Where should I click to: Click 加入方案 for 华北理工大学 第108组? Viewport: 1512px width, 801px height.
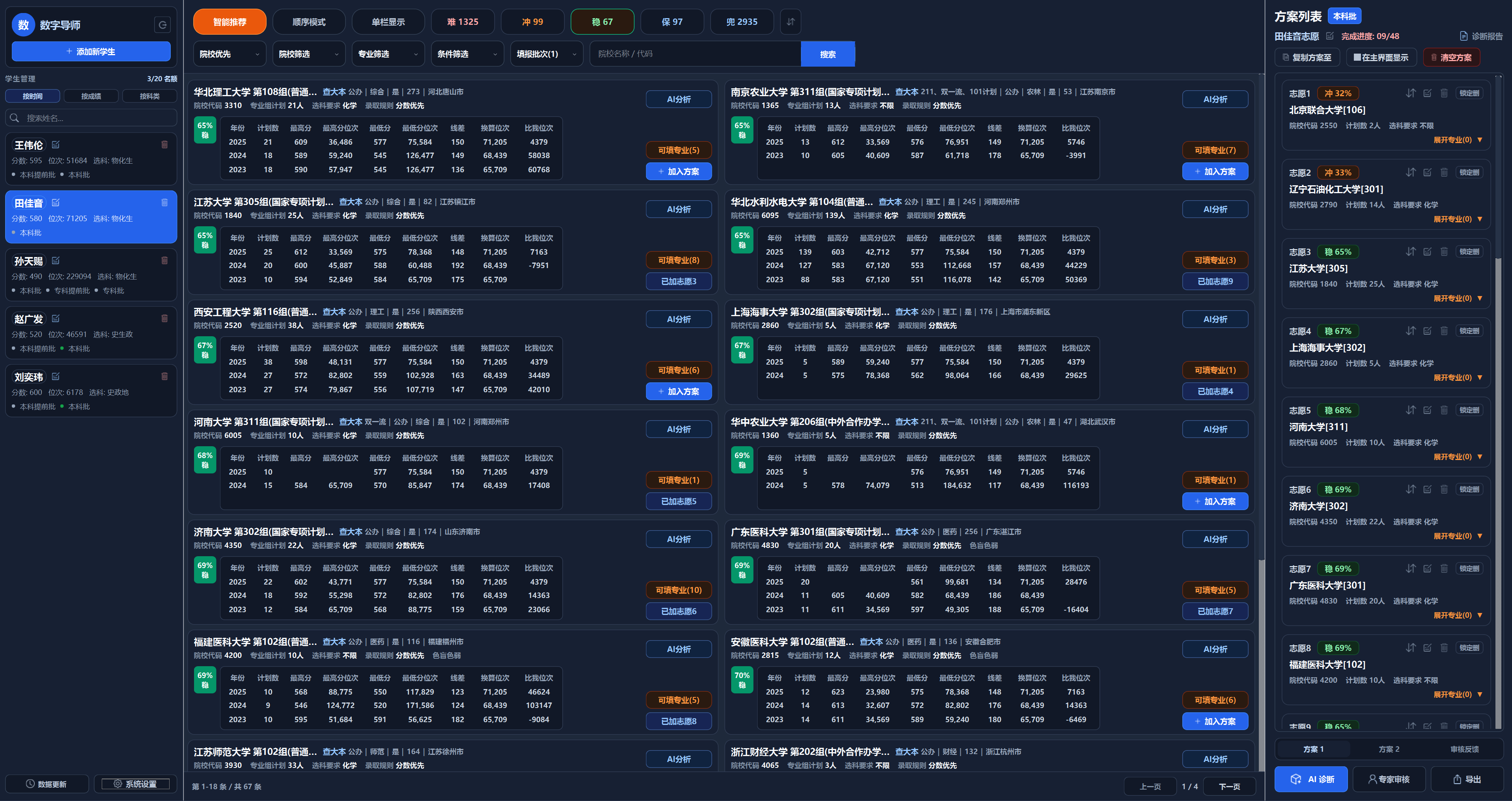679,171
